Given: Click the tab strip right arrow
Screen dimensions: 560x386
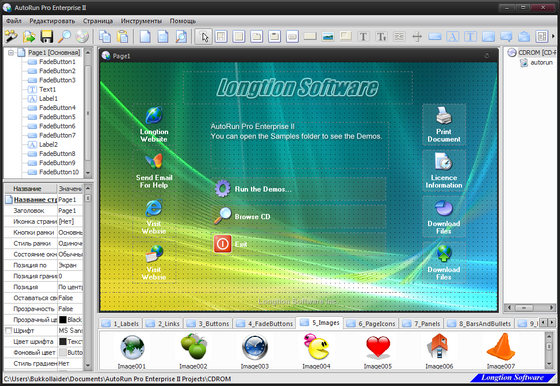Looking at the screenshot, I should click(x=552, y=323).
